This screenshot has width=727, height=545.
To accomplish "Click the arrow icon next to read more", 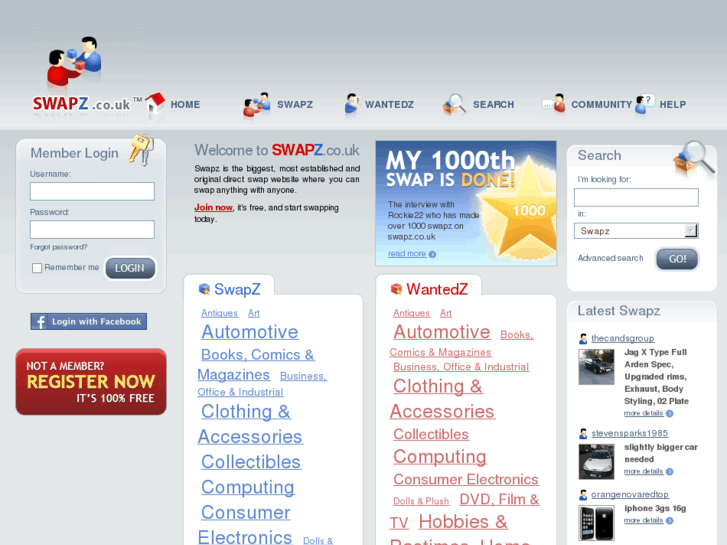I will pos(432,254).
